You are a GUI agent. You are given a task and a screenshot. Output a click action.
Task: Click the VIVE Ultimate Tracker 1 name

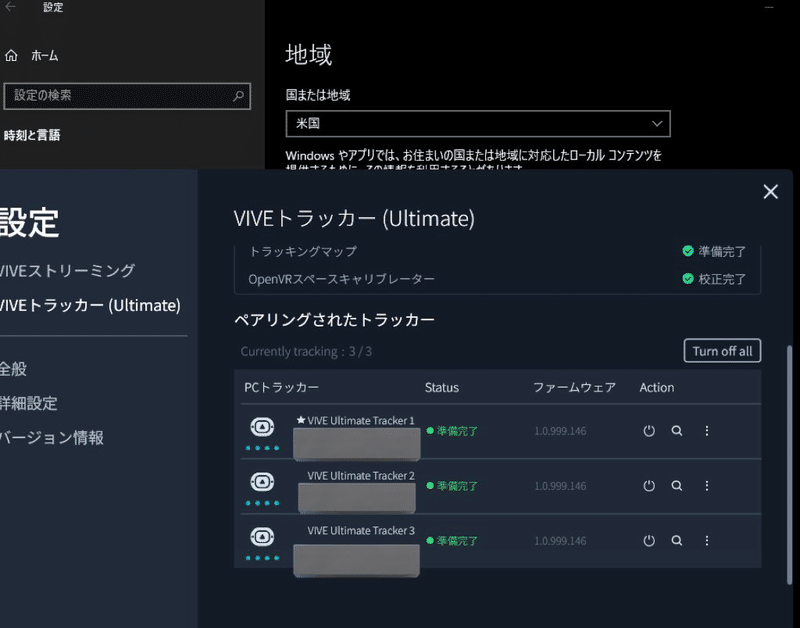[361, 420]
